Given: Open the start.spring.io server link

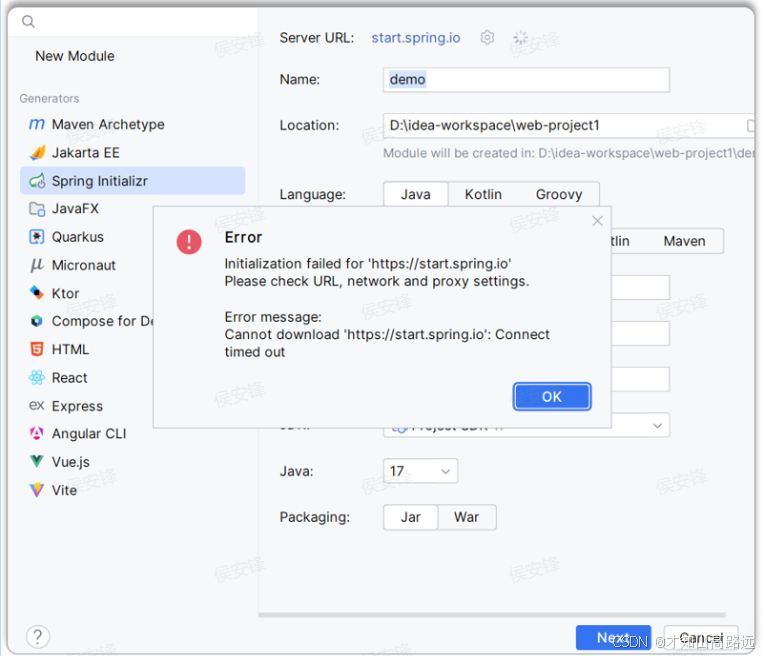Looking at the screenshot, I should pyautogui.click(x=416, y=38).
